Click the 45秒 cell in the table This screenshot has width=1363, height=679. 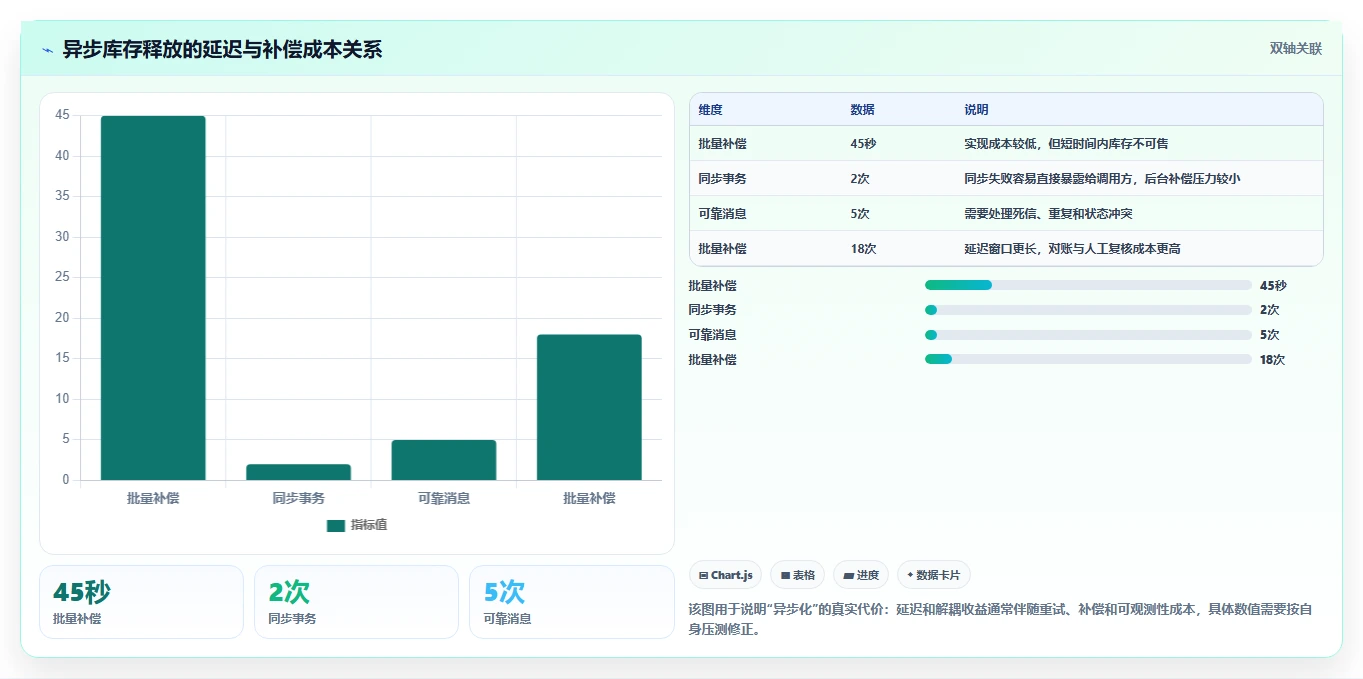pos(863,144)
